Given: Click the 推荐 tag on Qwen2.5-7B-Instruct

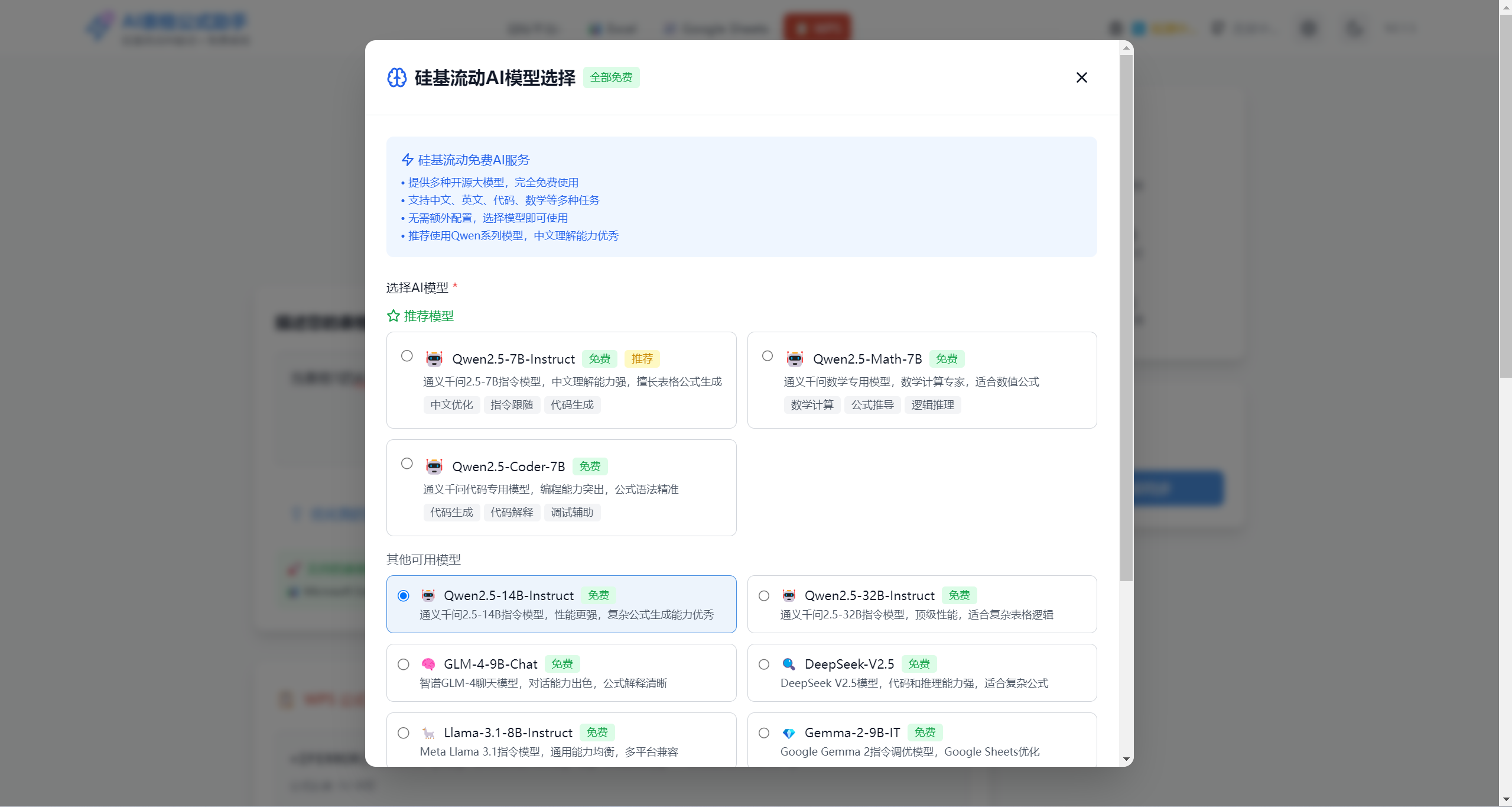Looking at the screenshot, I should [x=642, y=358].
